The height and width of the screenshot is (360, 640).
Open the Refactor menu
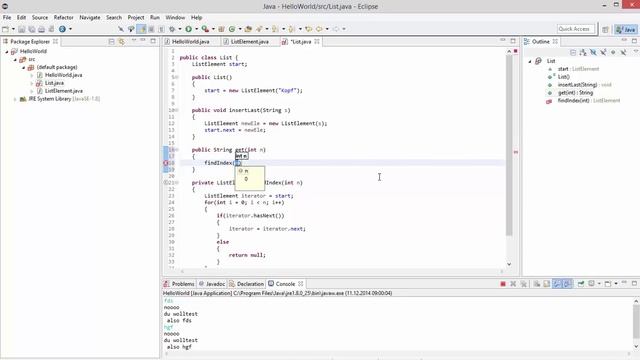tap(63, 18)
